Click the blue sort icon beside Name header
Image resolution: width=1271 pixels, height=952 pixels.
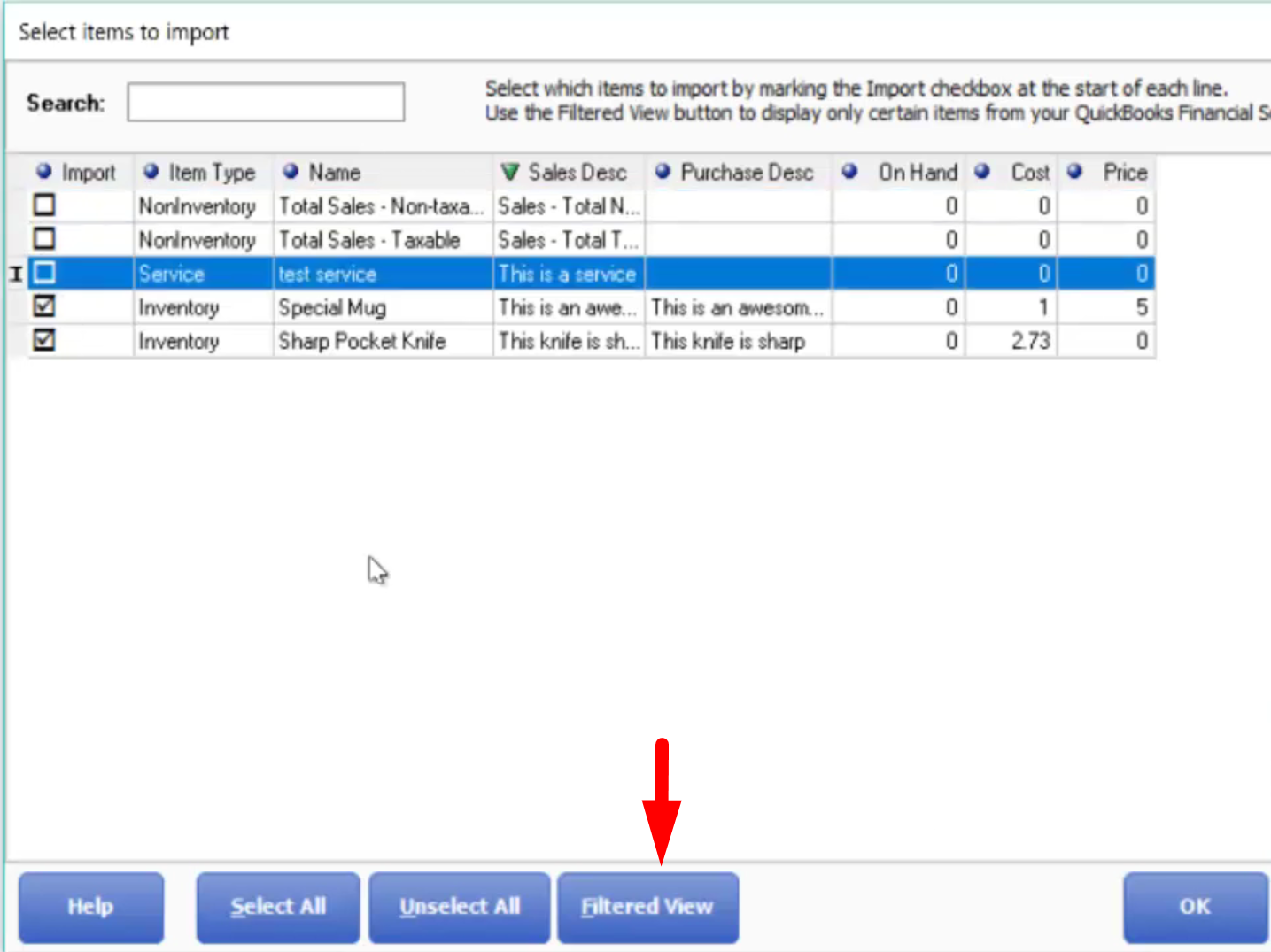pos(291,171)
